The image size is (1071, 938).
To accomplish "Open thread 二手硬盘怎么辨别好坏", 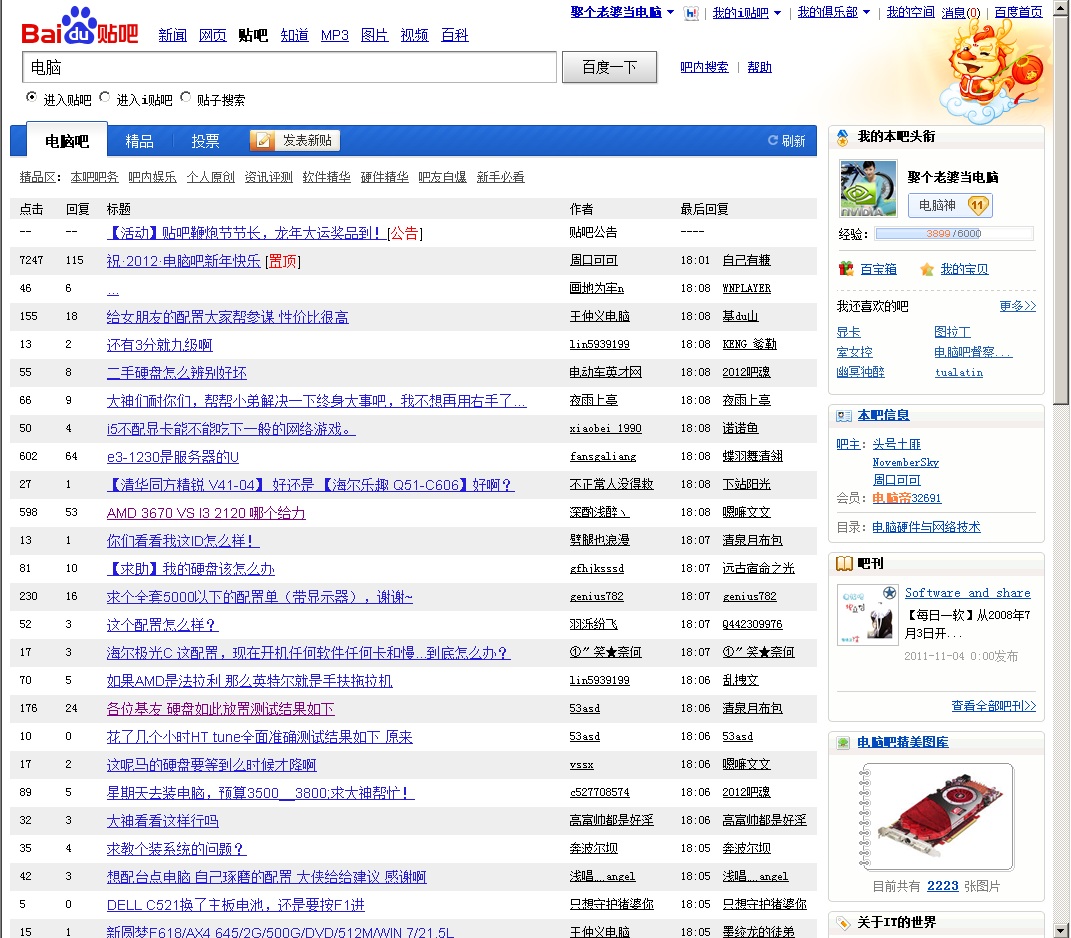I will point(176,373).
